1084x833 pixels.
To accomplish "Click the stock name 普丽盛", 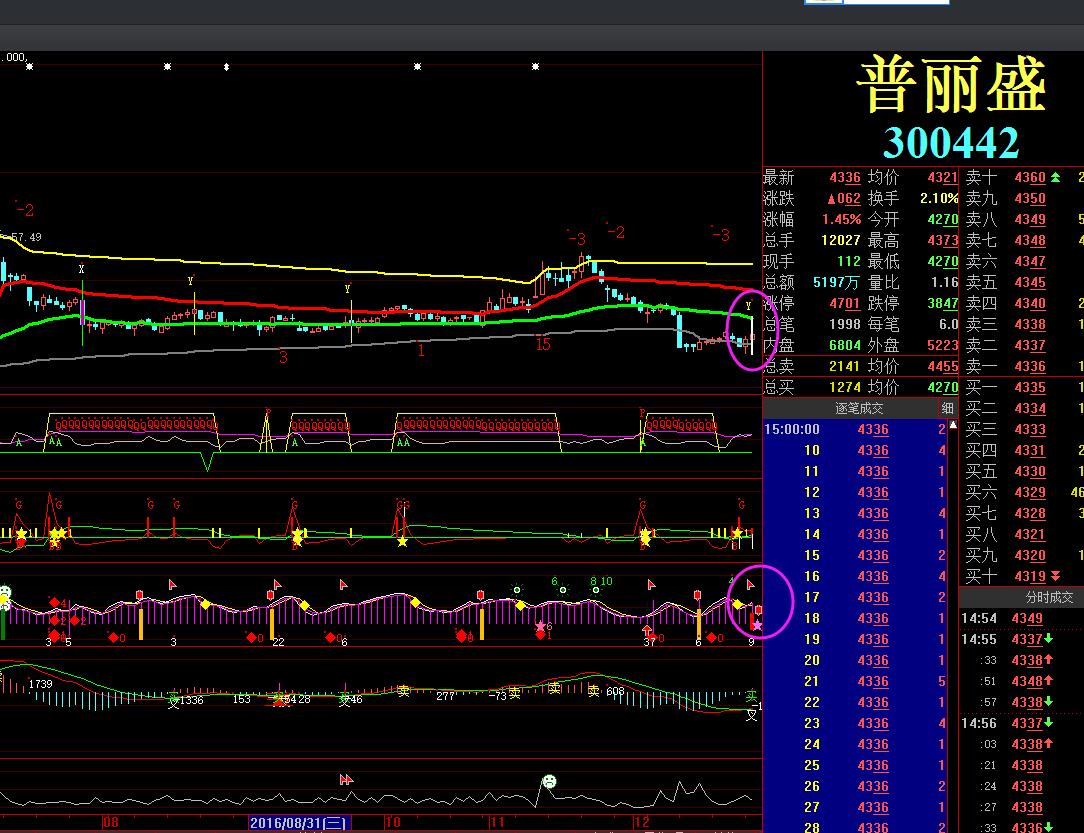I will click(951, 84).
